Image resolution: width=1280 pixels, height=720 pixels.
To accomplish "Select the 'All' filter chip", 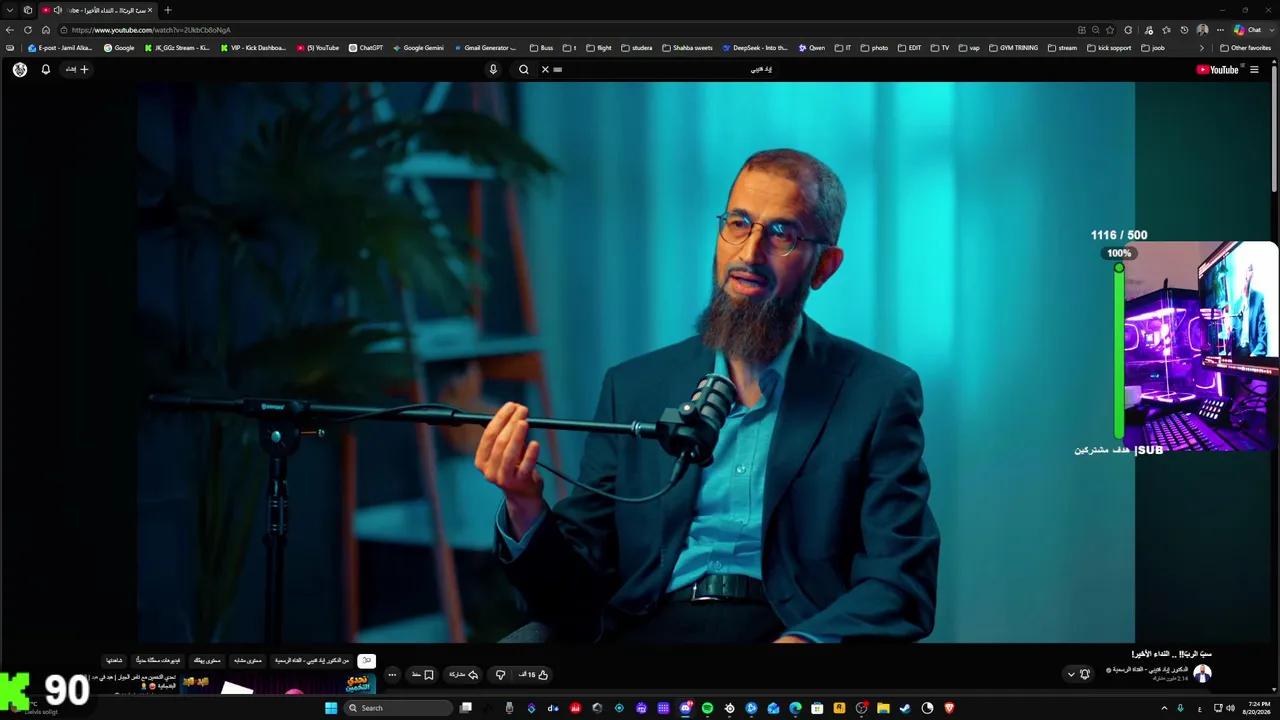I will (x=367, y=661).
